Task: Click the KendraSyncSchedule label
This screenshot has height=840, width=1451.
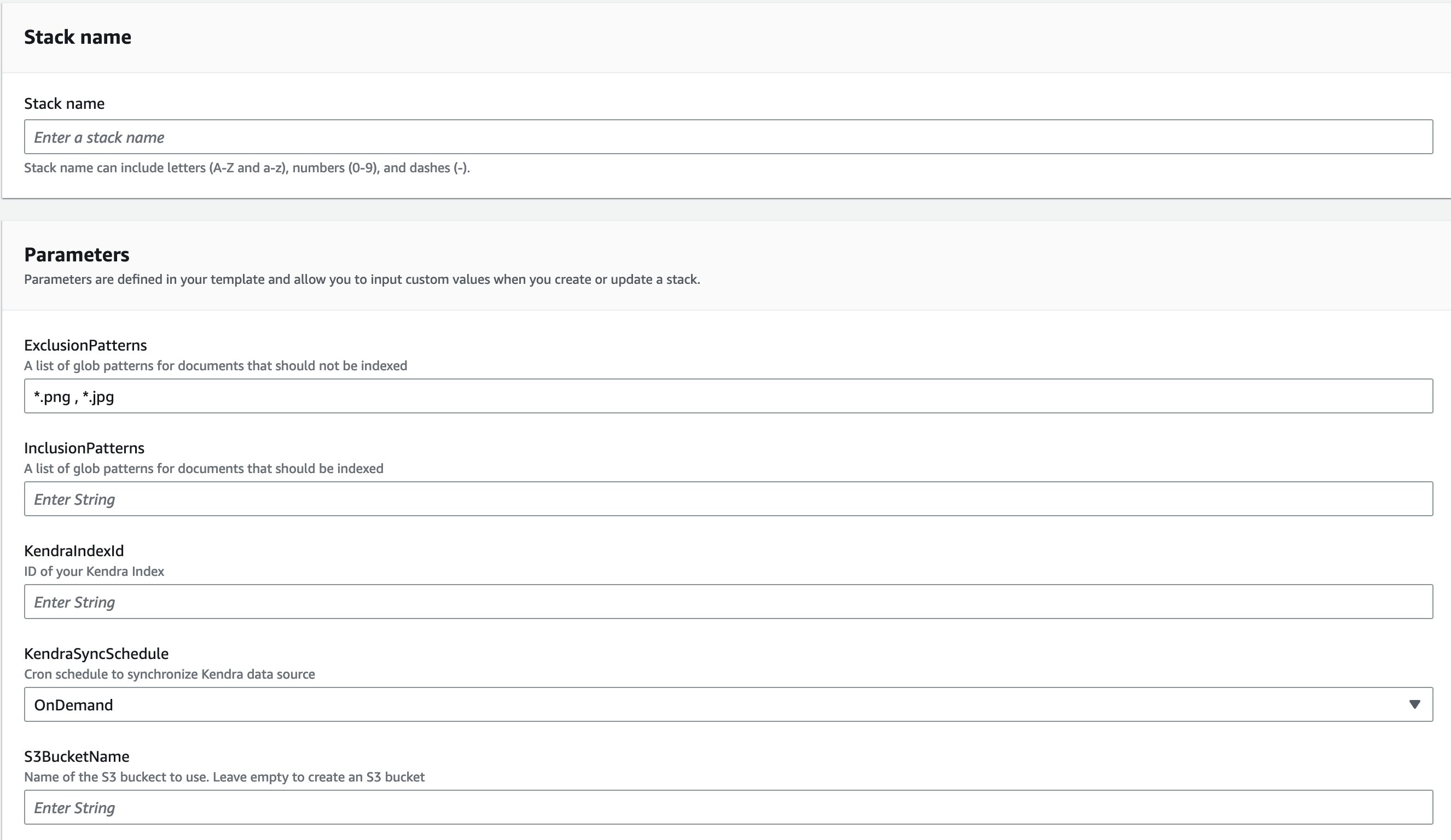Action: tap(96, 654)
